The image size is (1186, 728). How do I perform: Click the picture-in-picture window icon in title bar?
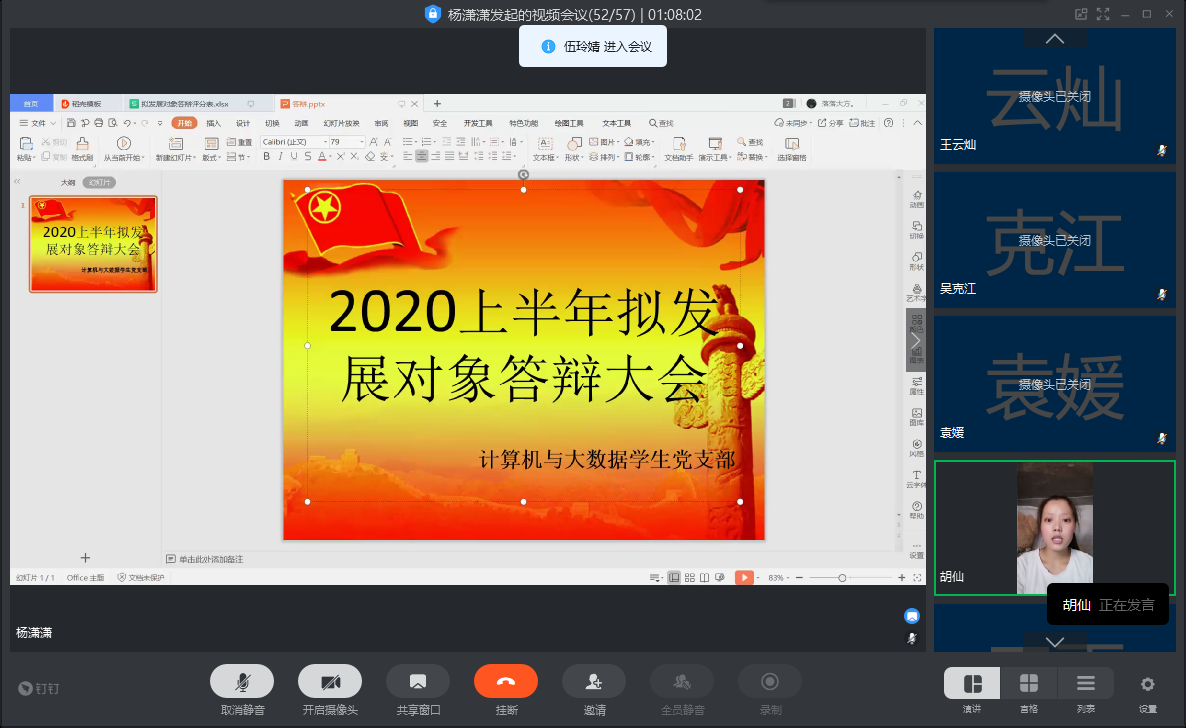(1081, 14)
